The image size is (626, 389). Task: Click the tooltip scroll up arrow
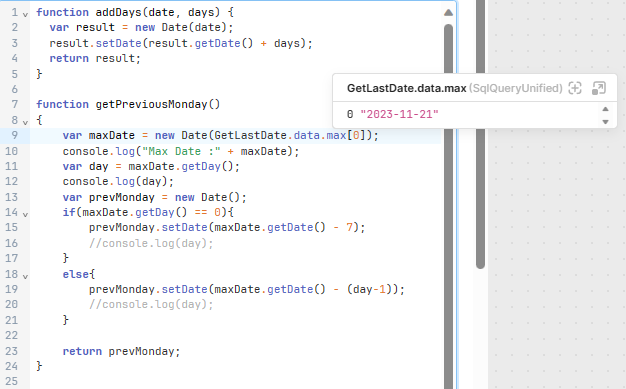tap(605, 109)
